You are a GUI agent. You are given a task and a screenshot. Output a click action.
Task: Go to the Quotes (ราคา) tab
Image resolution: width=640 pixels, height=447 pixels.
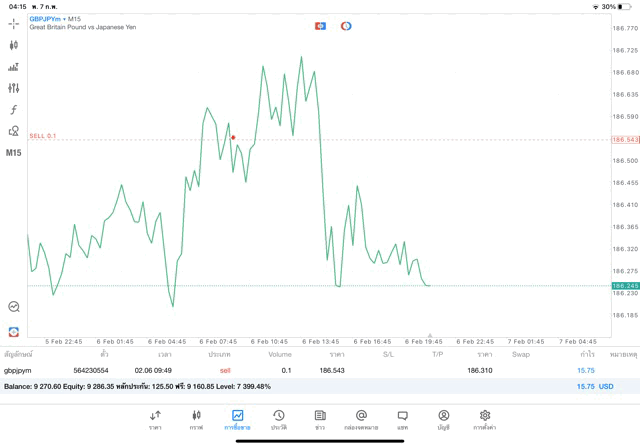click(155, 419)
